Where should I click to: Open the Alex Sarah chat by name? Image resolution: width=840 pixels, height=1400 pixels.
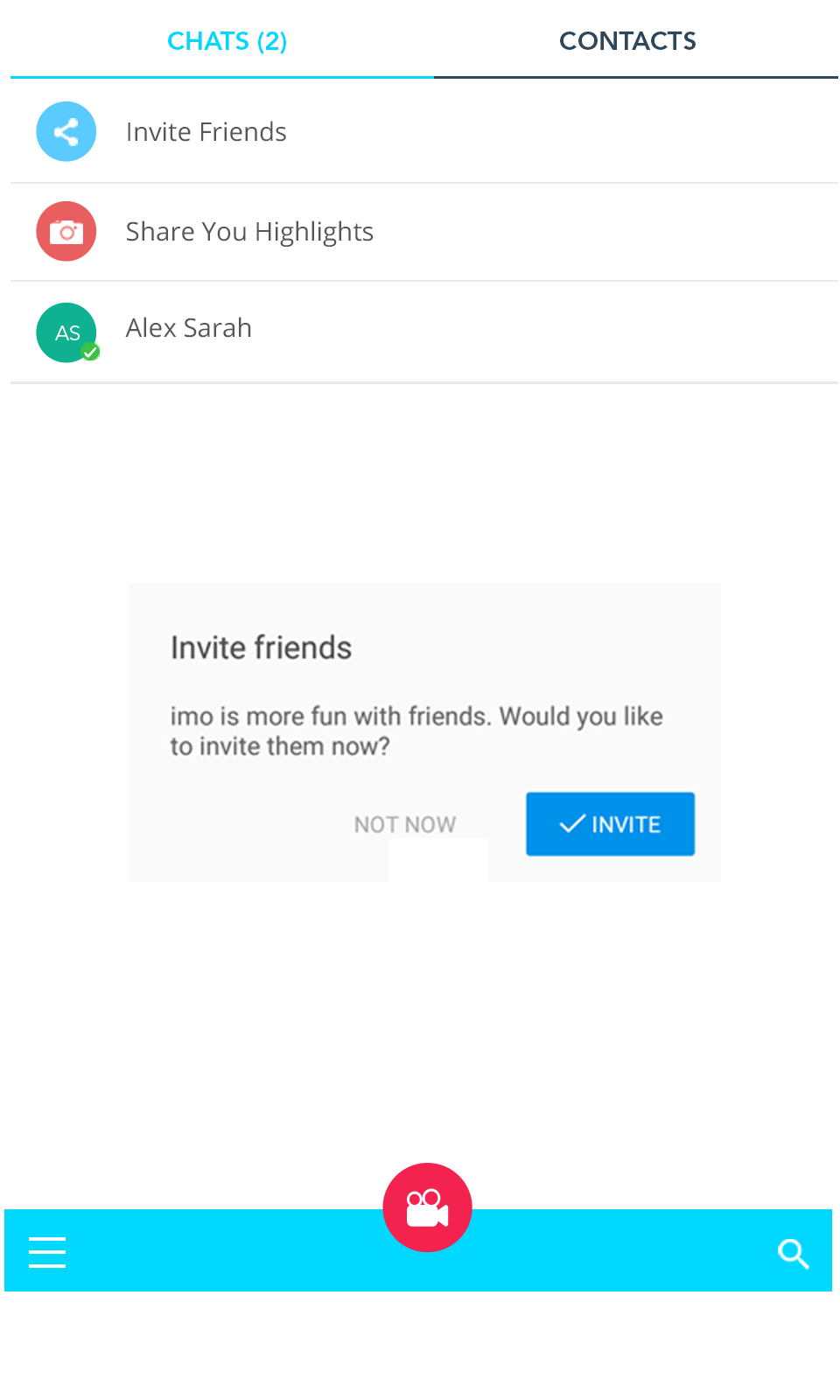click(x=188, y=328)
